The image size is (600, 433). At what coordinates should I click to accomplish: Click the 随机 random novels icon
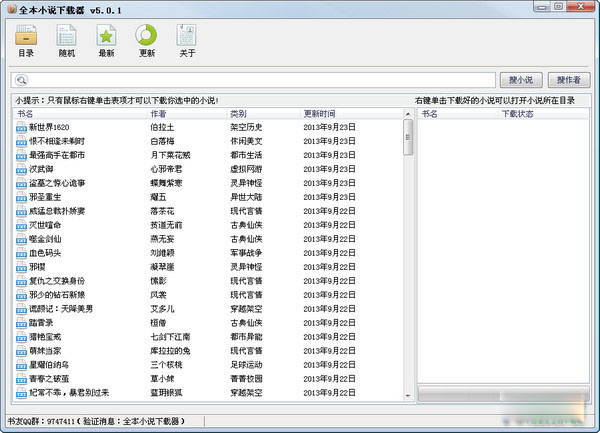point(66,40)
